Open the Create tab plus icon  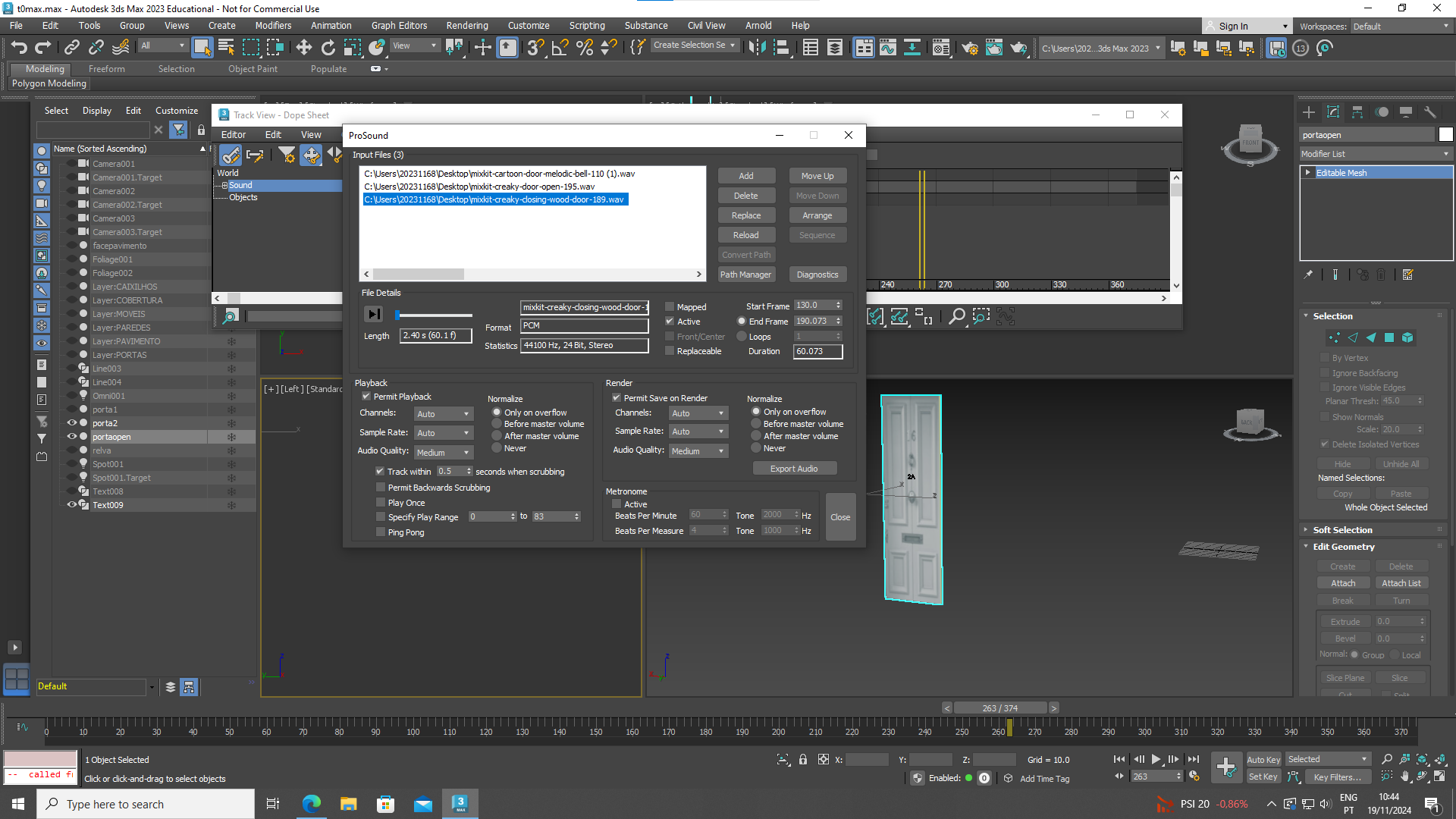1309,112
